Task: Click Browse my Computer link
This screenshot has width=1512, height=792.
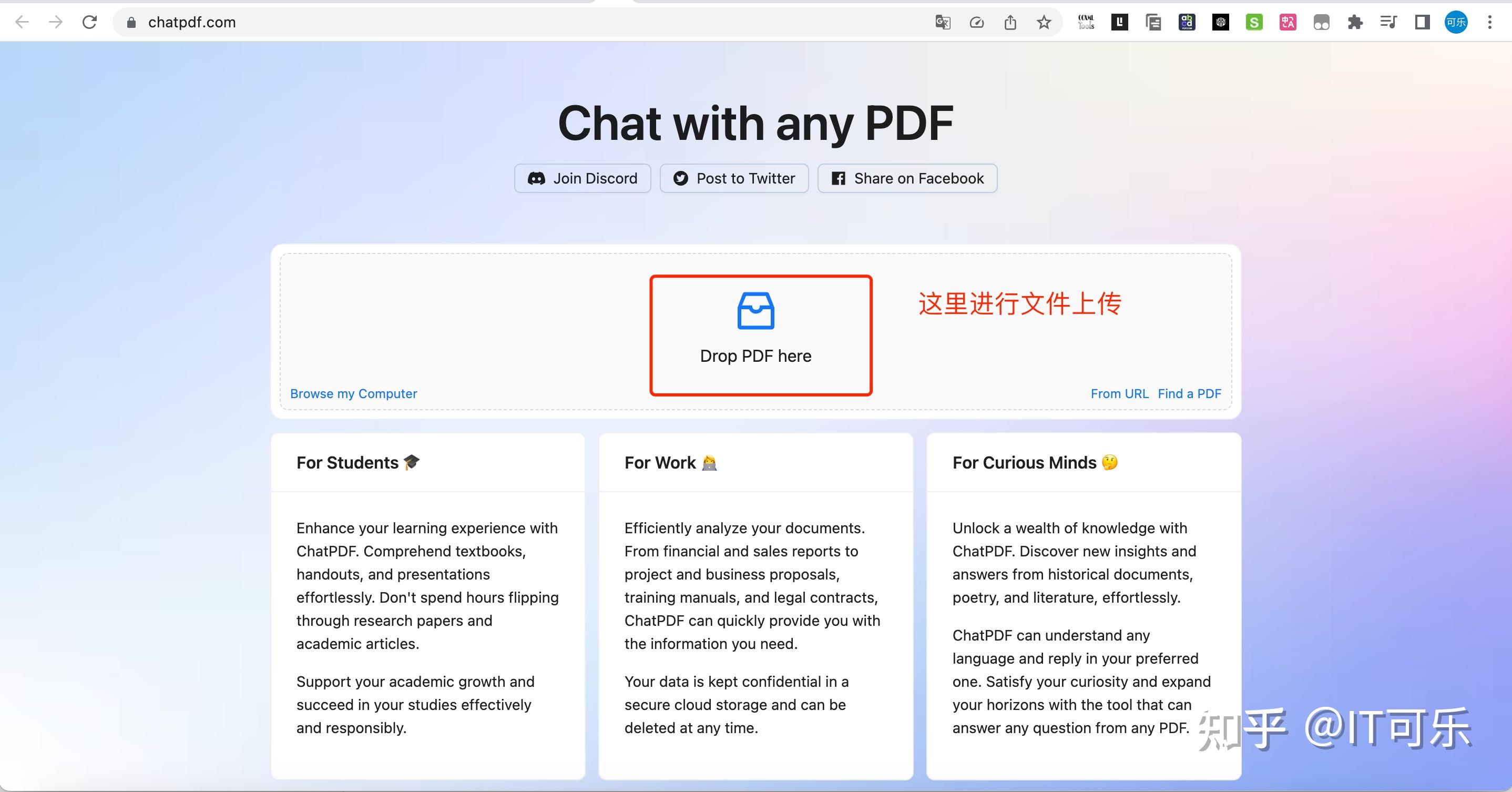Action: coord(353,393)
